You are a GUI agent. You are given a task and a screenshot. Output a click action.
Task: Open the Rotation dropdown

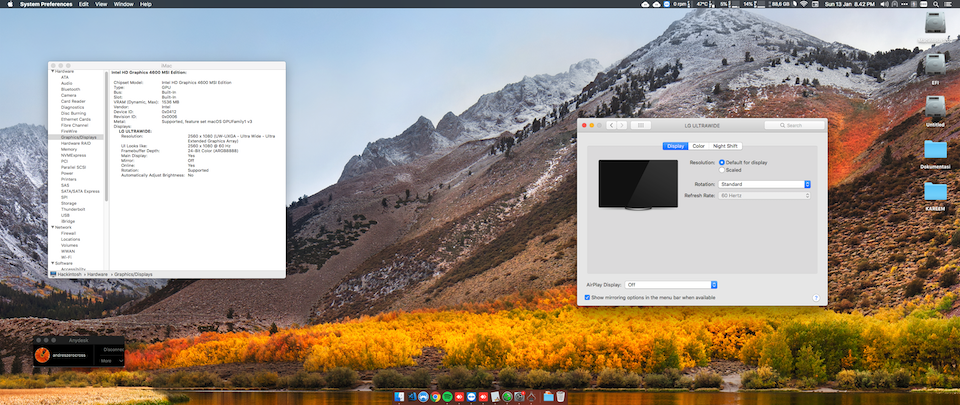click(765, 184)
